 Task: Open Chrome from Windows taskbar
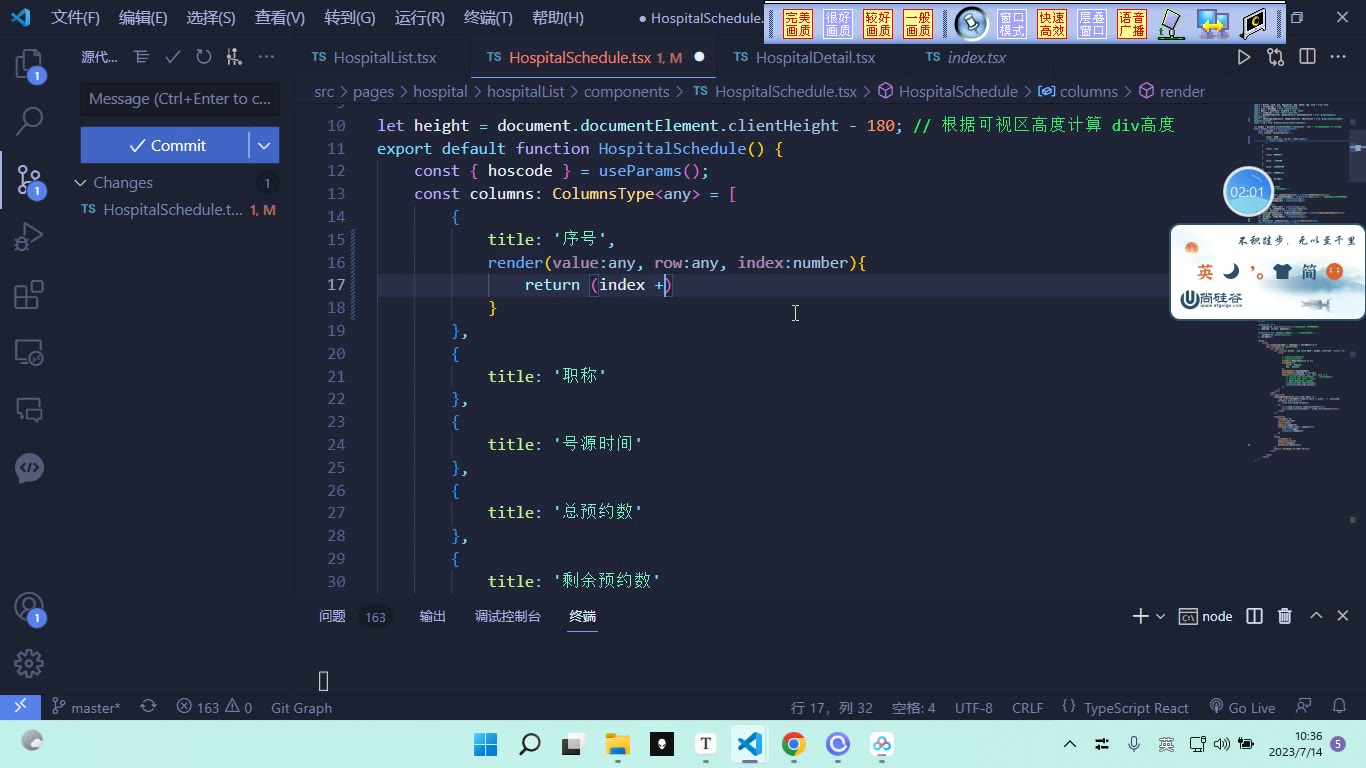pyautogui.click(x=794, y=744)
